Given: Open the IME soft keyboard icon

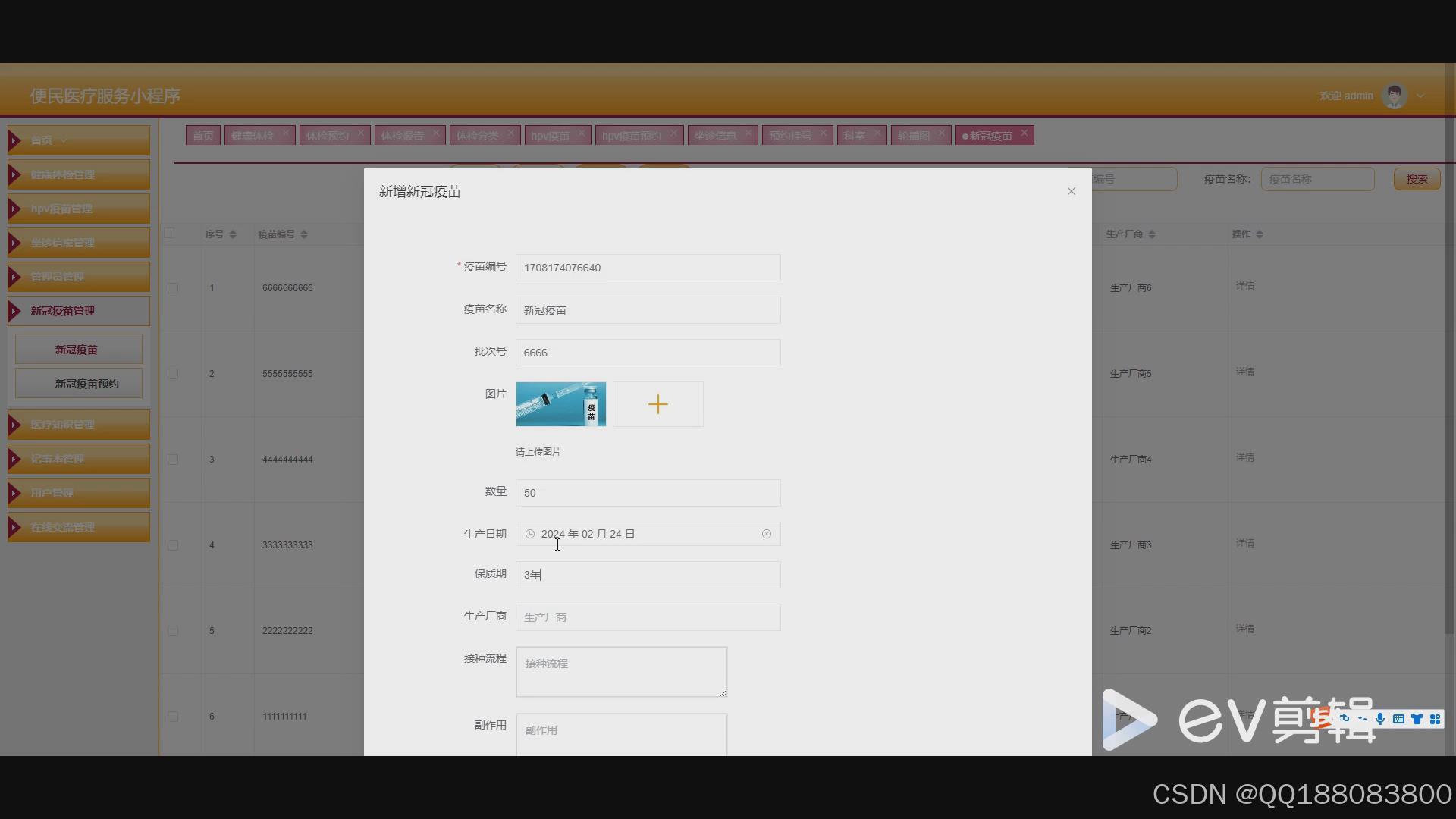Looking at the screenshot, I should (x=1398, y=719).
